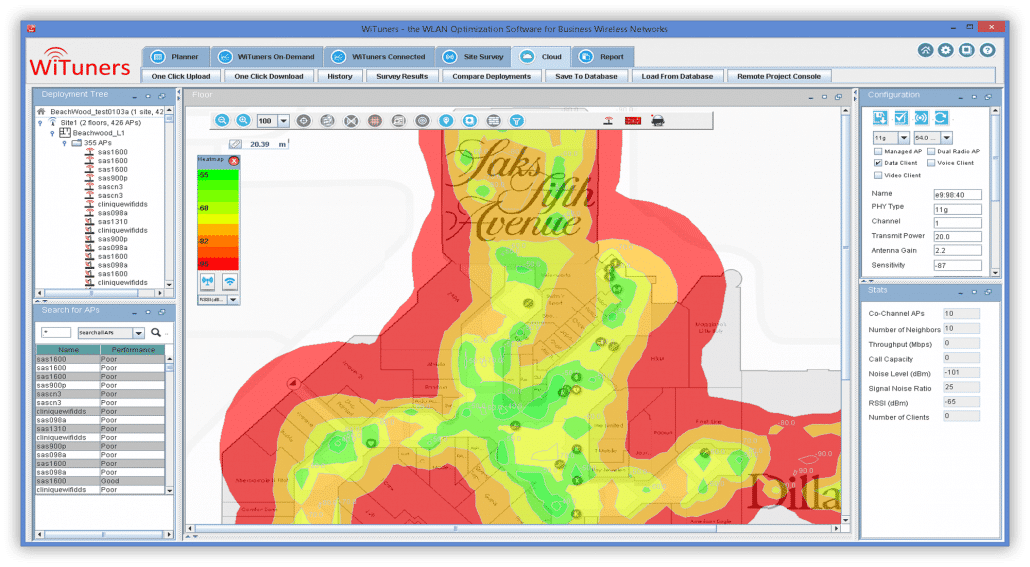Open the RSSI heatmap type dropdown

point(233,300)
